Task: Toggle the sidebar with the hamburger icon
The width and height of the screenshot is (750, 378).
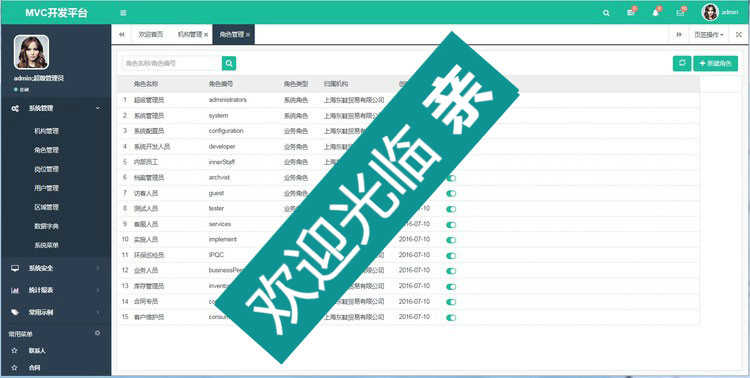Action: point(123,13)
